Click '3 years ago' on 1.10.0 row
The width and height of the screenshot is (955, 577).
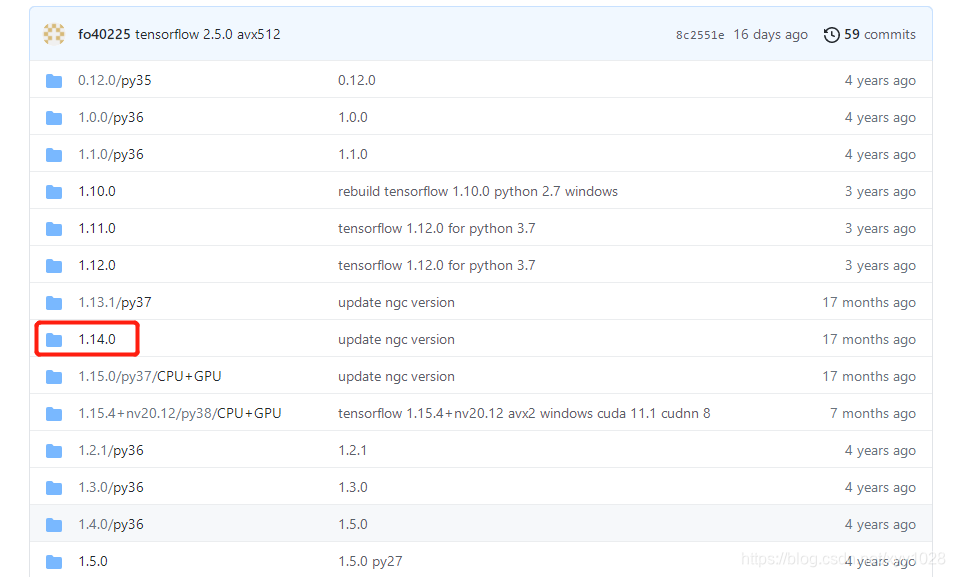click(880, 192)
